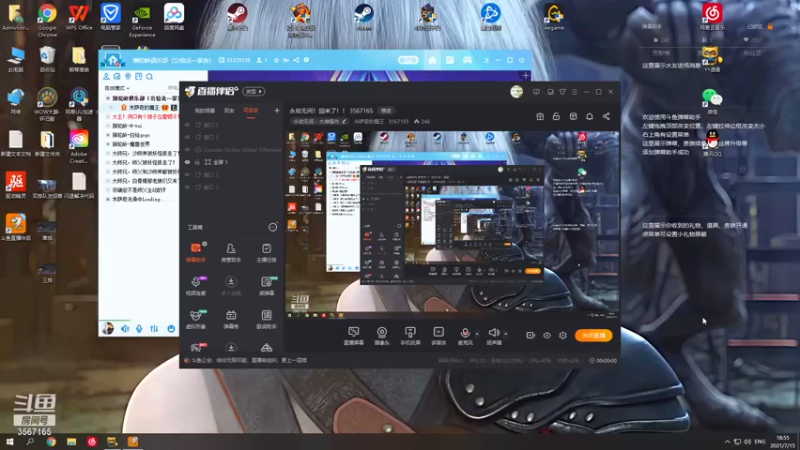
Task: Open the 自由模式 dropdown in YY window
Action: click(x=116, y=88)
